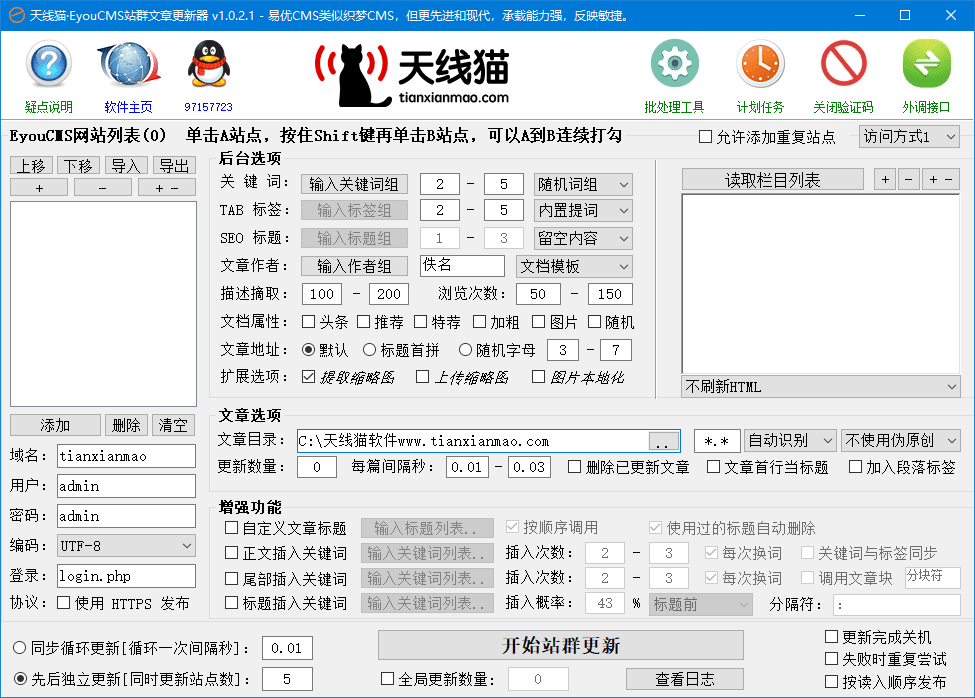Click the 域名 input field
Screen dimensions: 975x698
click(x=126, y=456)
